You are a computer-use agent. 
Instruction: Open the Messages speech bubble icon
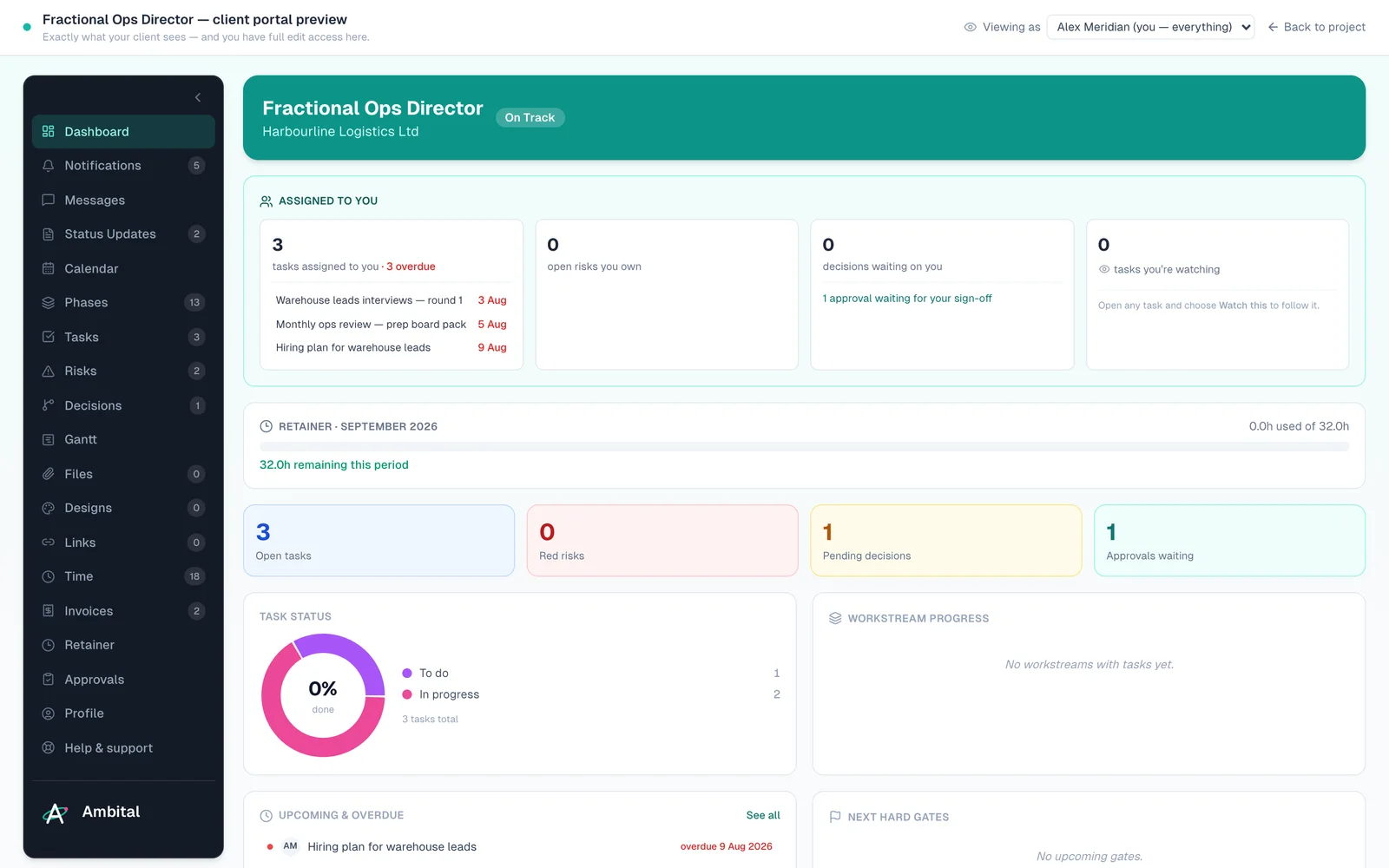(x=49, y=200)
